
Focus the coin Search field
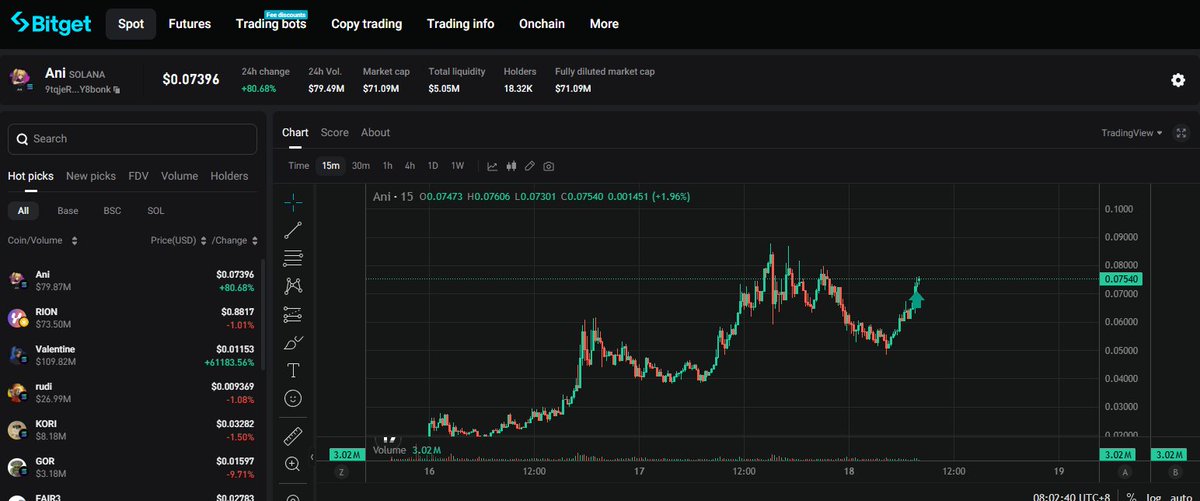(x=132, y=139)
